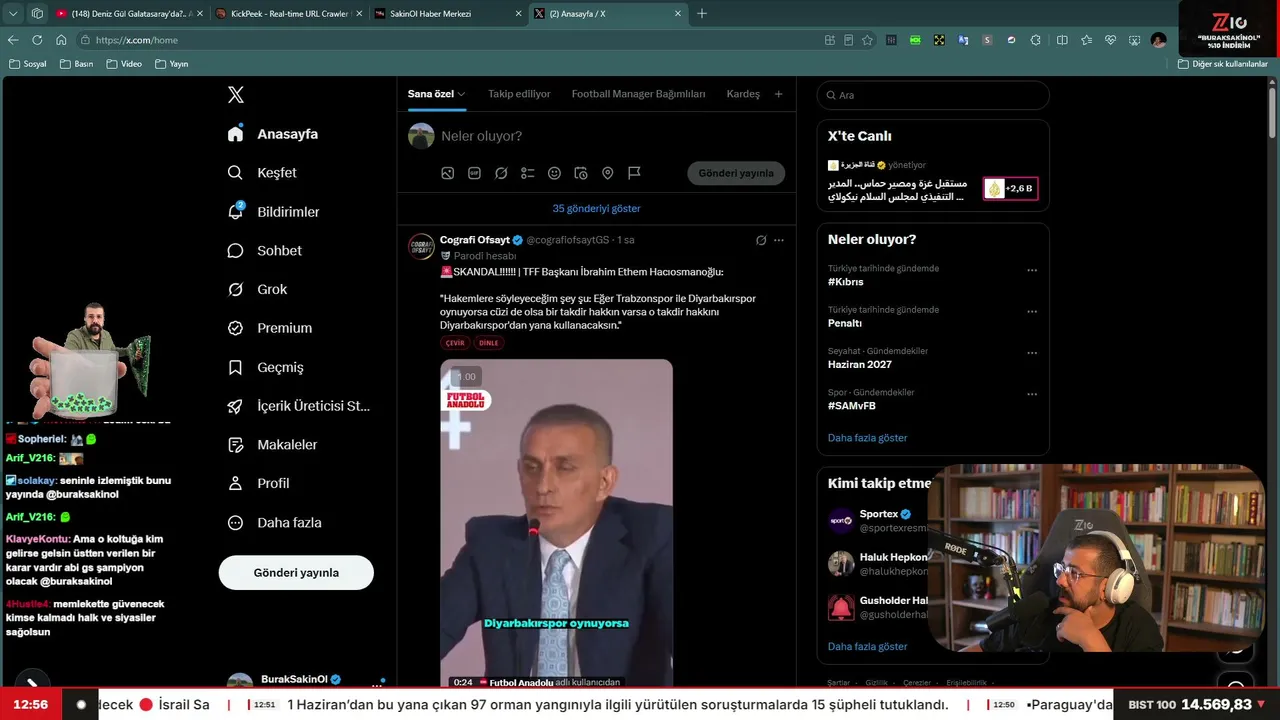Open more options for #SAMvFB trend
Screen dimensions: 1280x720
(1032, 394)
